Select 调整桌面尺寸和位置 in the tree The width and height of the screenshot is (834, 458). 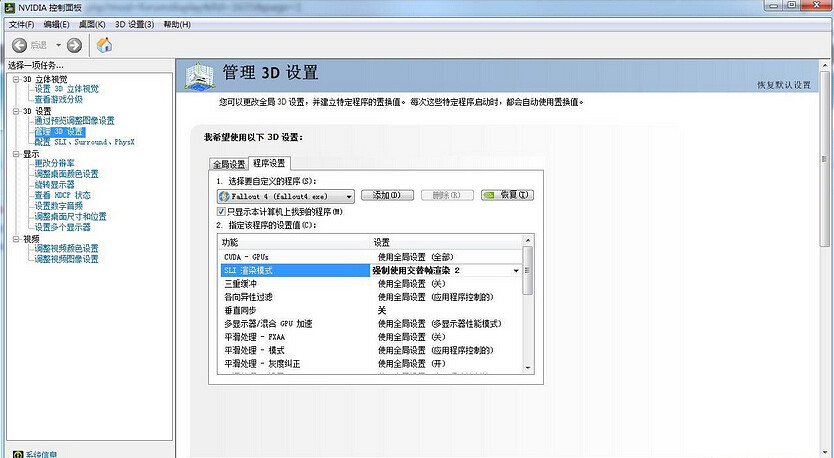(71, 216)
